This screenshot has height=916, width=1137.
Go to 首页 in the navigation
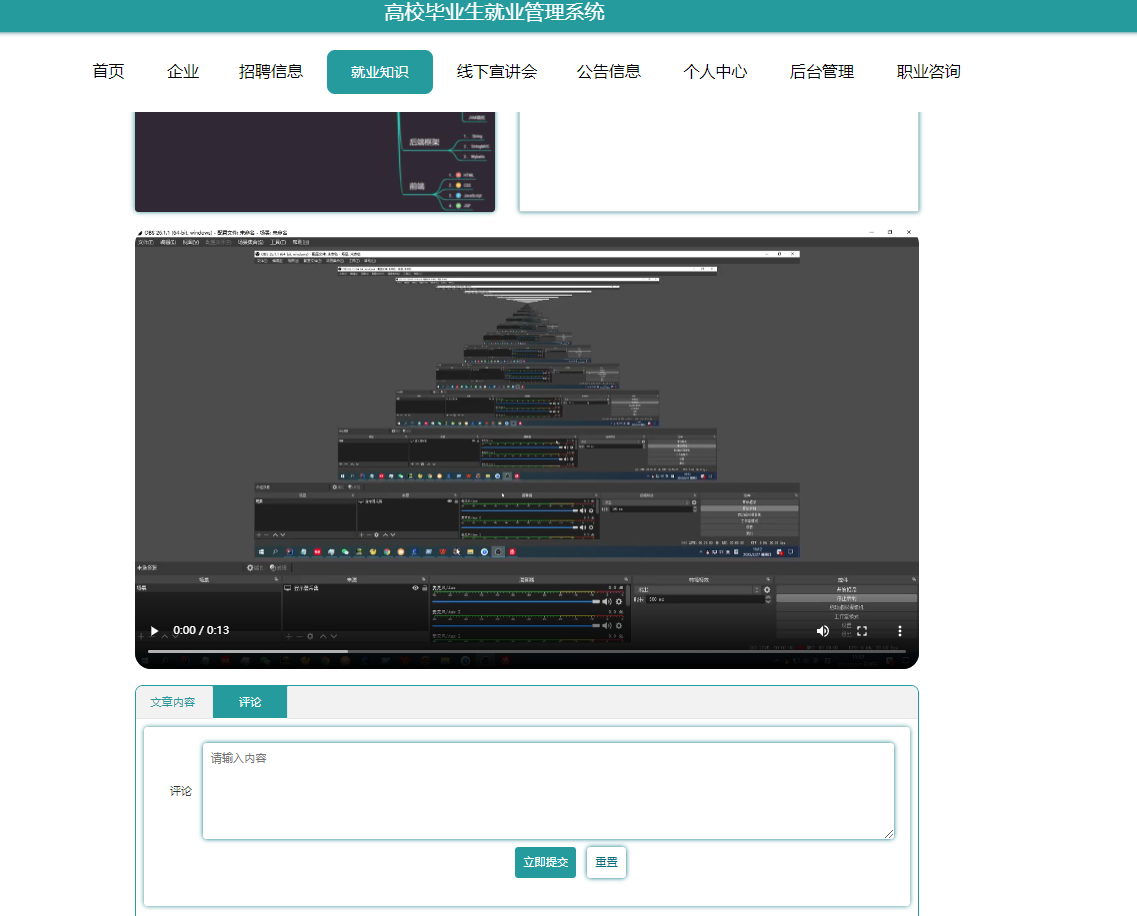point(108,71)
